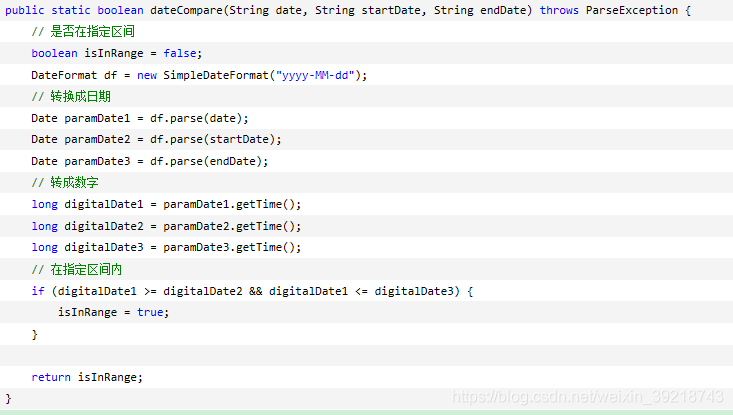Click the ParseException keyword in signature
This screenshot has height=415, width=733.
pos(632,10)
